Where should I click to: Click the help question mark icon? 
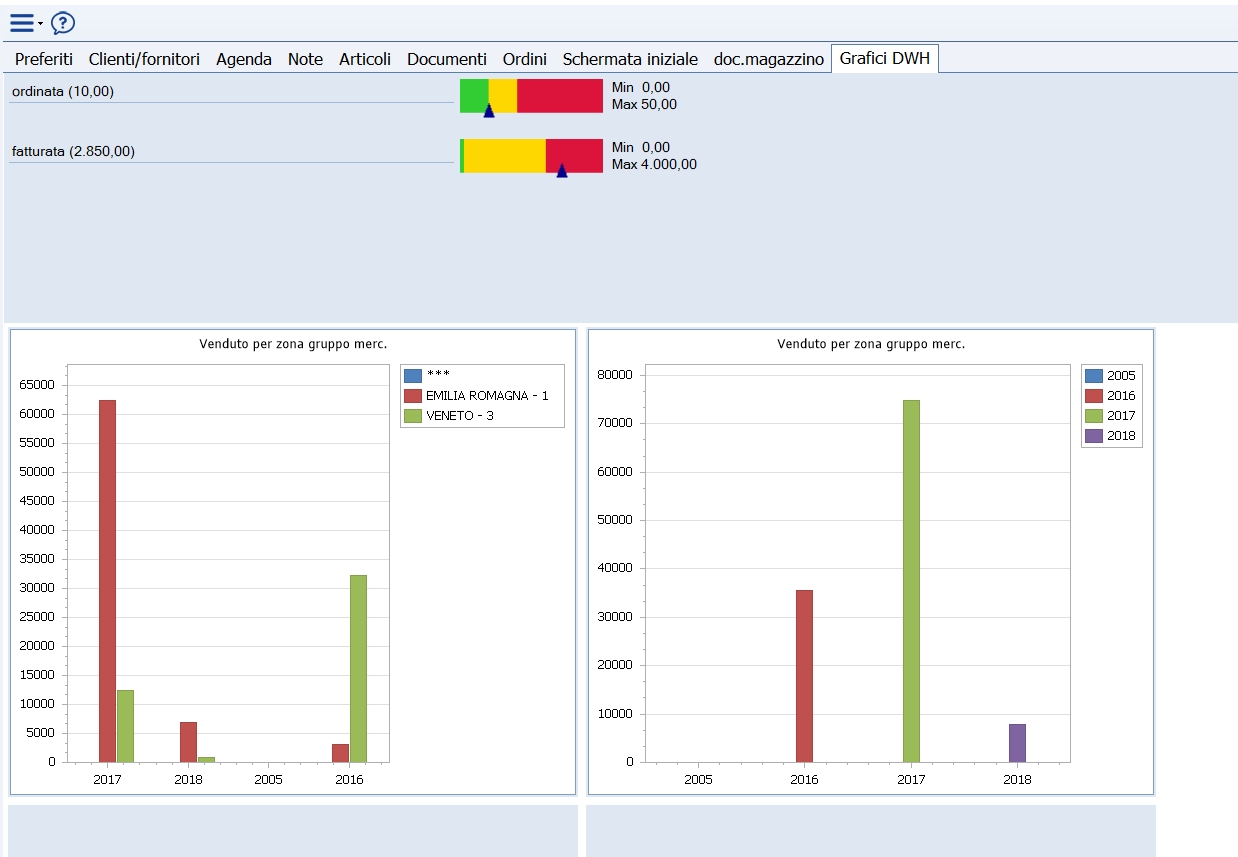click(63, 23)
